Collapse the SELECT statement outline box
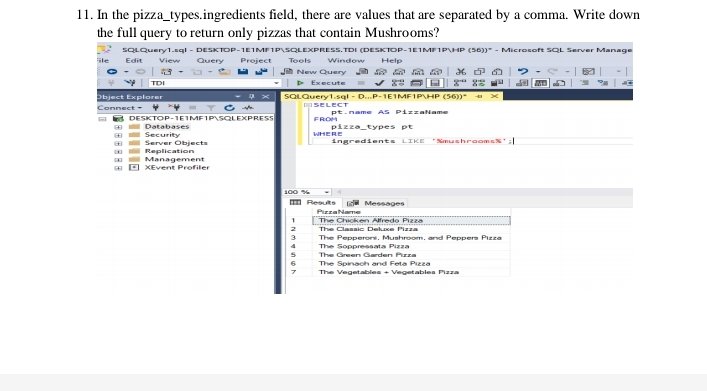707x391 pixels. [308, 105]
